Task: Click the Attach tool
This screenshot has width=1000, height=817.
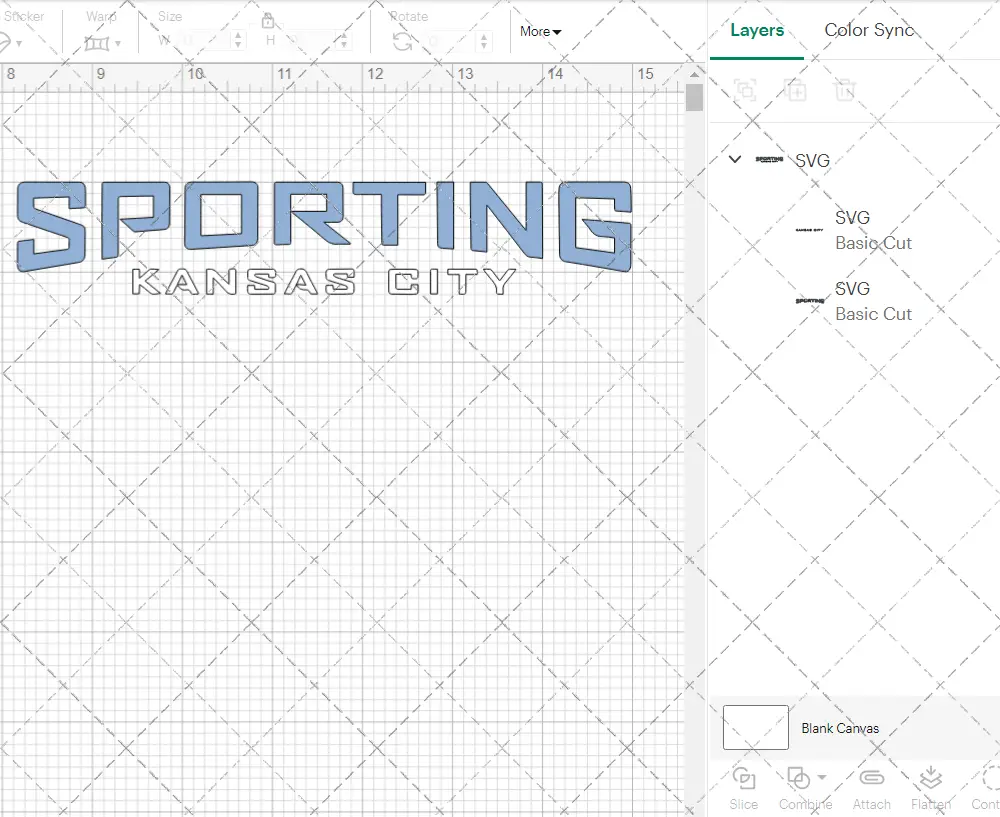Action: (871, 789)
